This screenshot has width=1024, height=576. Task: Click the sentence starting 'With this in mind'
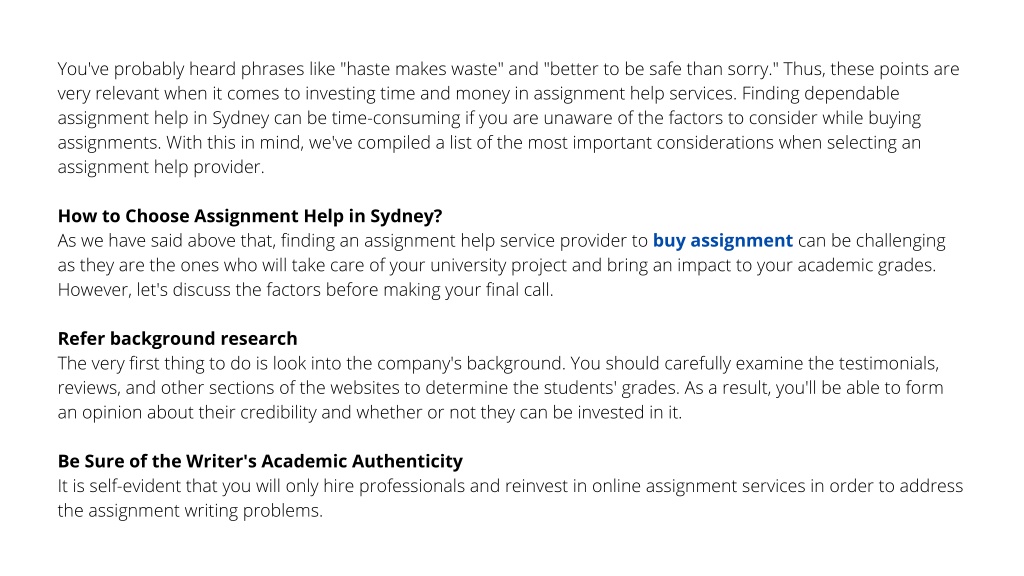click(489, 155)
